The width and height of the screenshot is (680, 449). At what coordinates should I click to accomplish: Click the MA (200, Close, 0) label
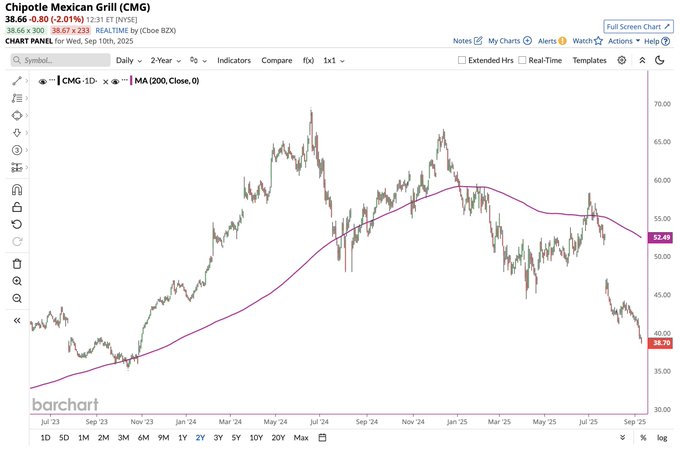(x=167, y=81)
